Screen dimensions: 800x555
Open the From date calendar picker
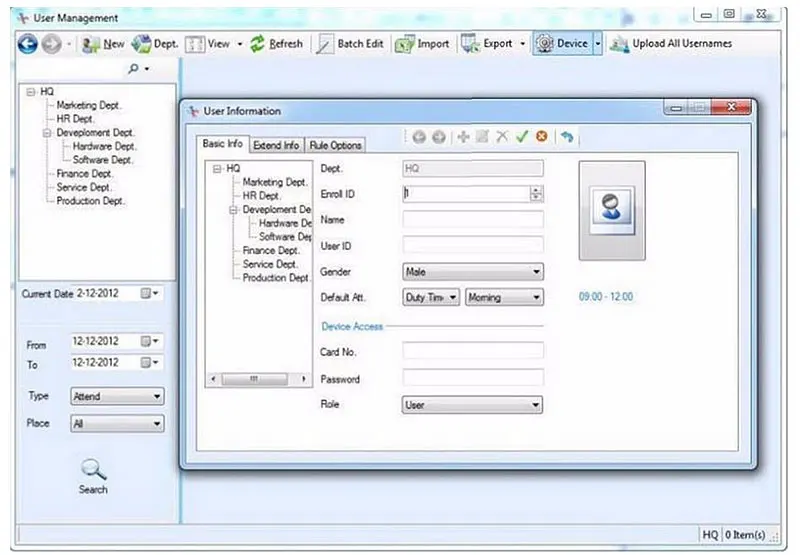point(150,341)
